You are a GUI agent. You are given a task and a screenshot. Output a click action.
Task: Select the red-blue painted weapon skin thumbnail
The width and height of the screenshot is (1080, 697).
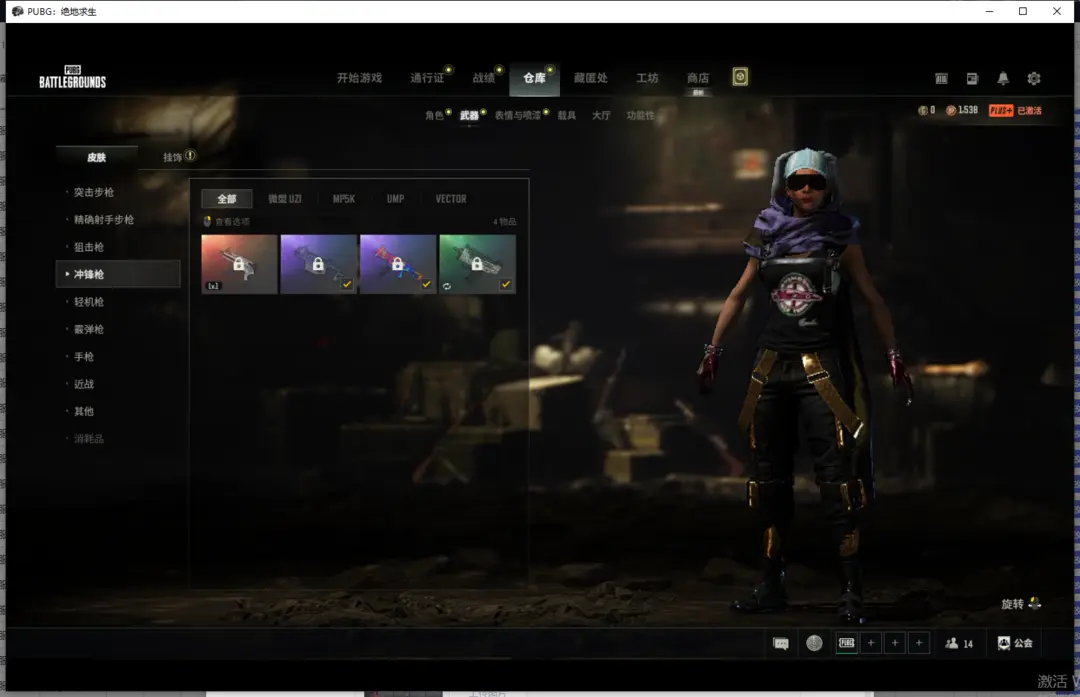click(x=398, y=264)
